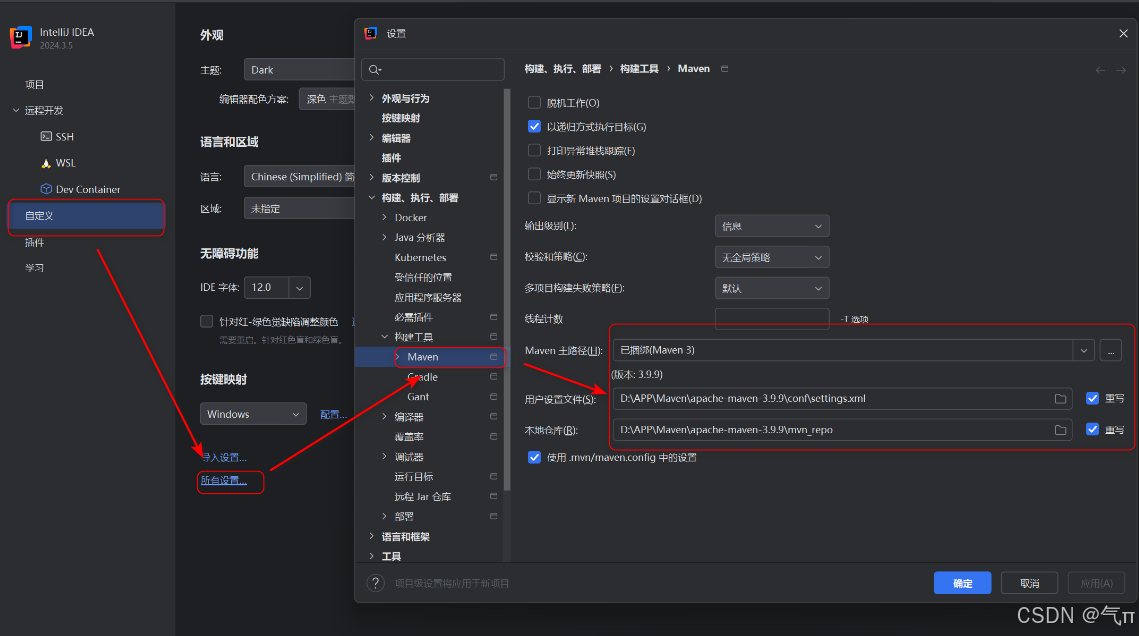Viewport: 1139px width, 636px height.
Task: Open folder browser for local repository path
Action: tap(1061, 430)
